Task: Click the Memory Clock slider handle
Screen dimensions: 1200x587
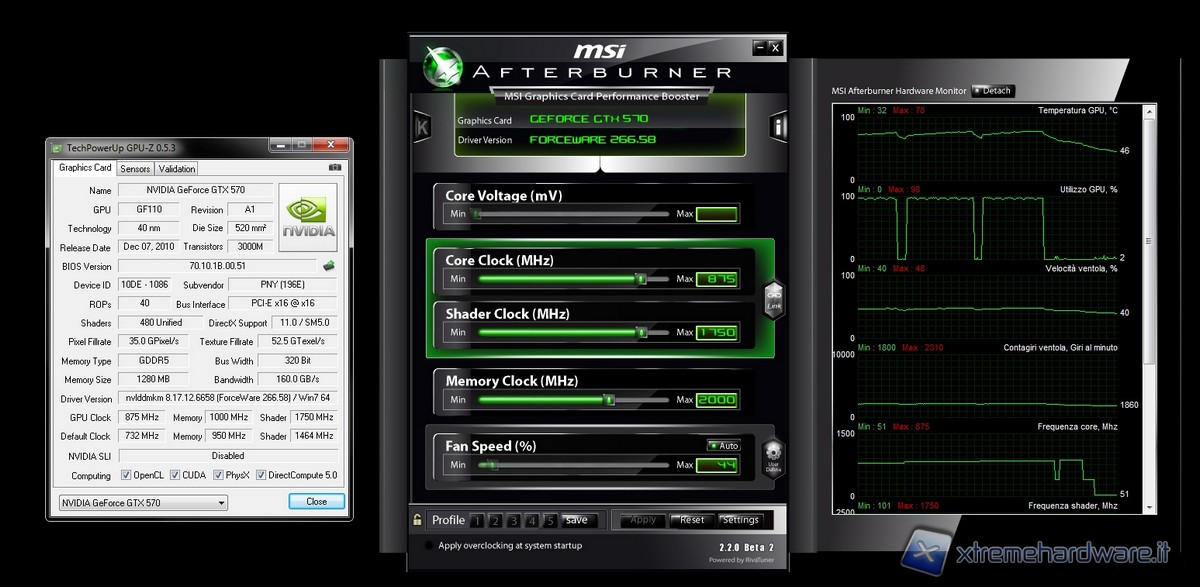Action: tap(608, 400)
